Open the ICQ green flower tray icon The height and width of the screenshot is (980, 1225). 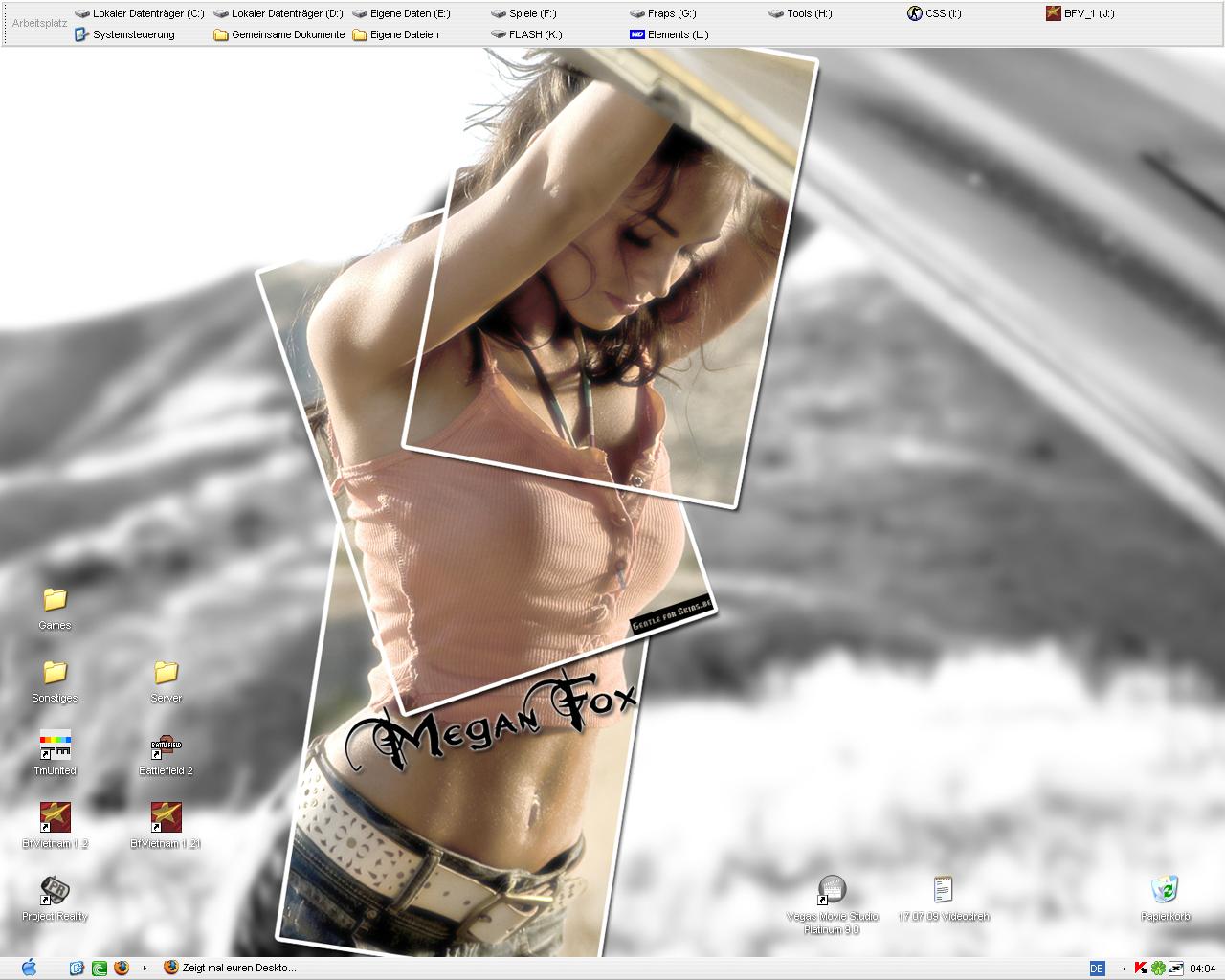(1157, 968)
